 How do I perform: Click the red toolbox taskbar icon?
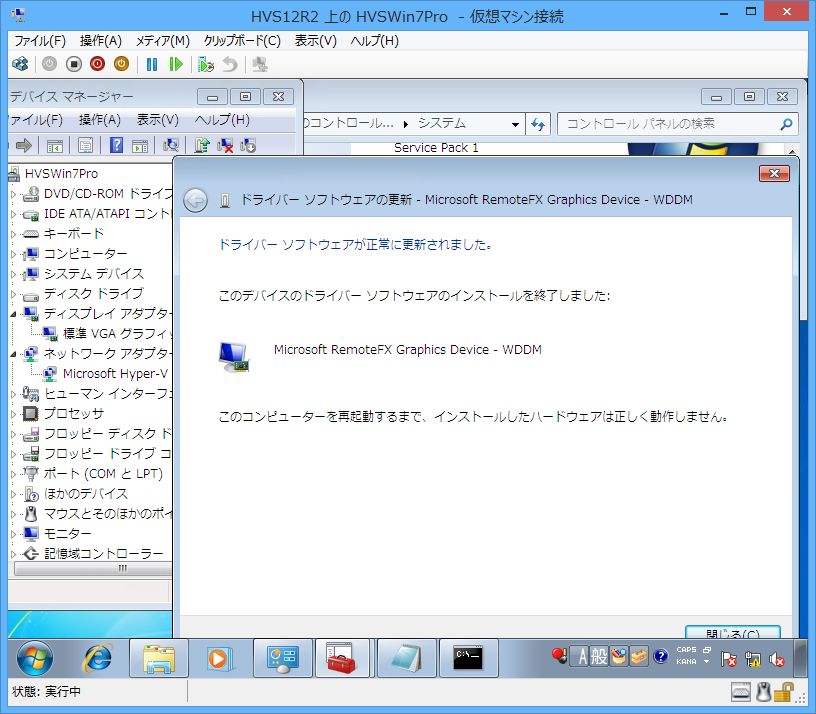click(341, 658)
